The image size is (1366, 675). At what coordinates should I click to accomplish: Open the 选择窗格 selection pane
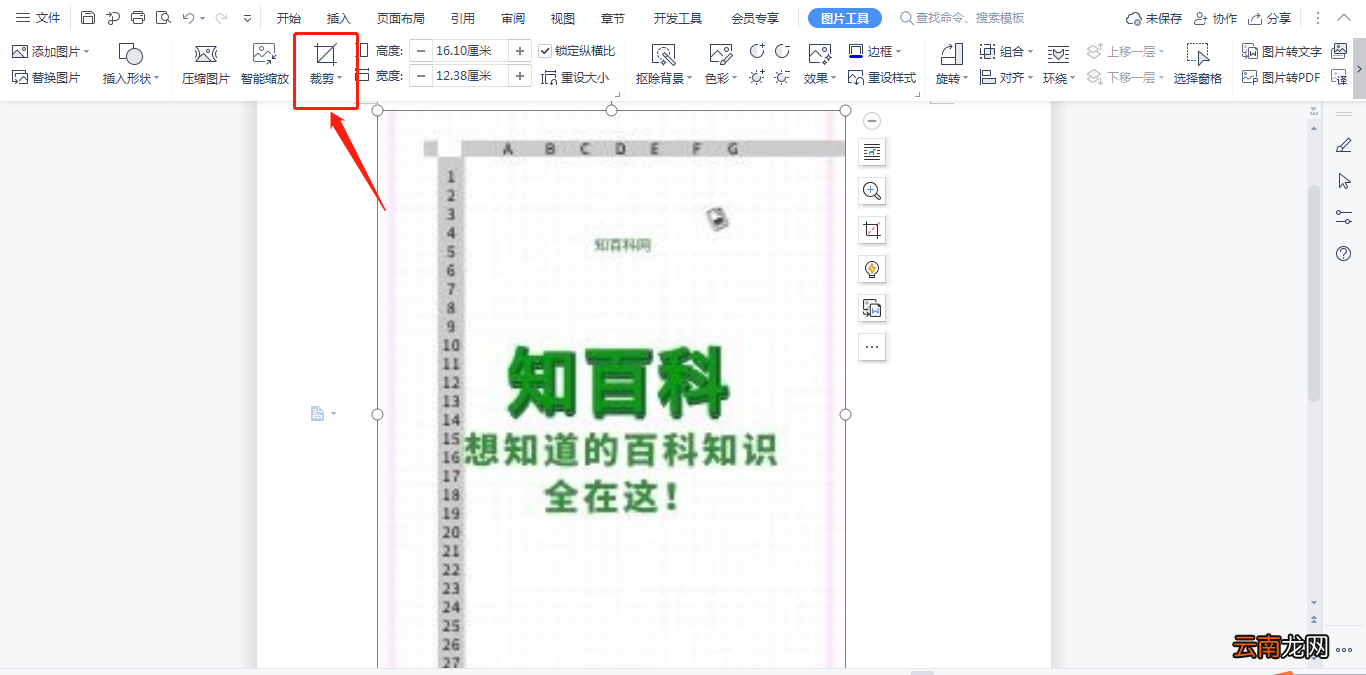point(1198,64)
